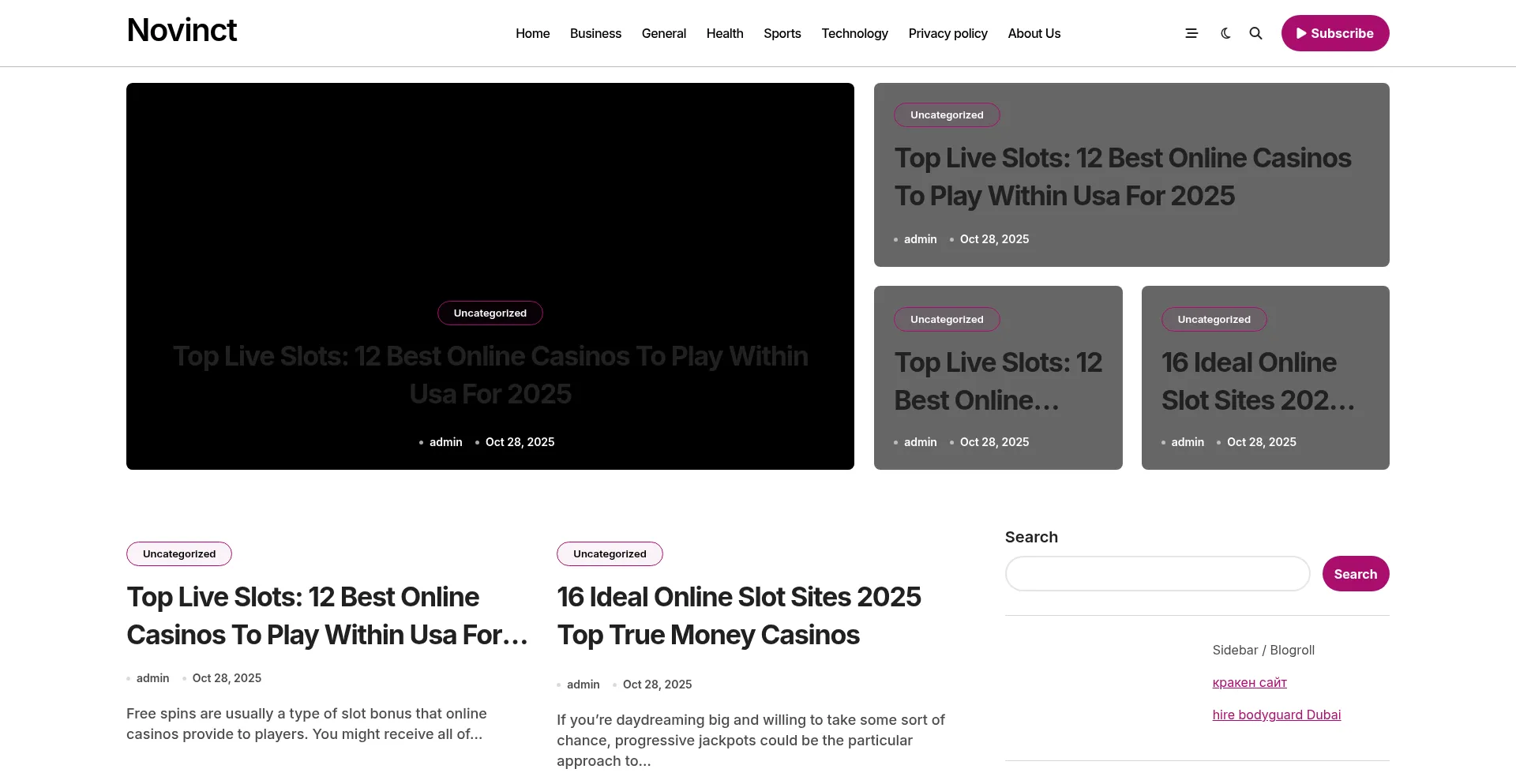The height and width of the screenshot is (784, 1516).
Task: Open the '16 Ideal Online Slot Sites 202…' card title
Action: (x=1257, y=381)
